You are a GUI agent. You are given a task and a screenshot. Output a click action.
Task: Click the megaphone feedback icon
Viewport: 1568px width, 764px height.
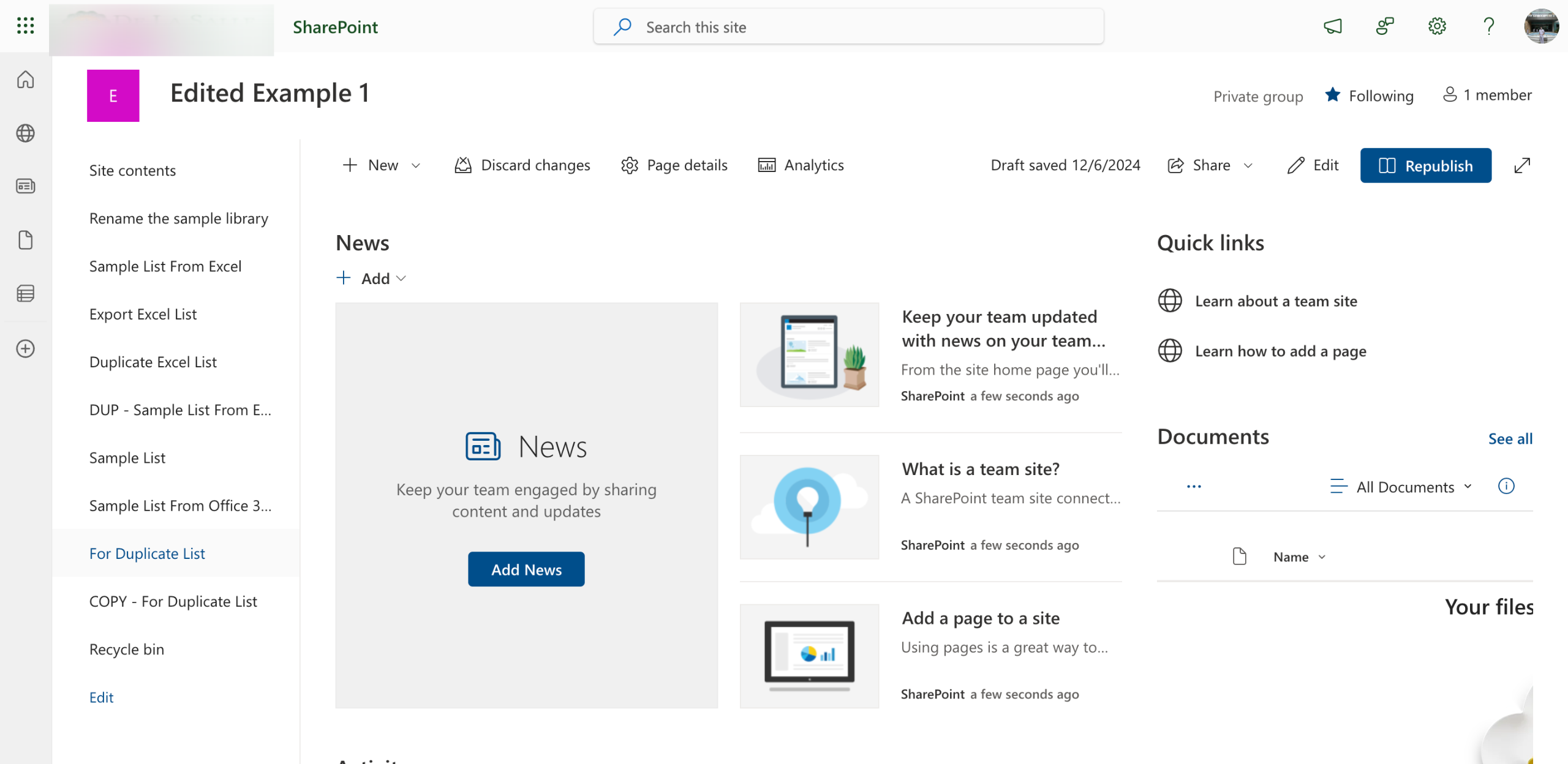1333,26
